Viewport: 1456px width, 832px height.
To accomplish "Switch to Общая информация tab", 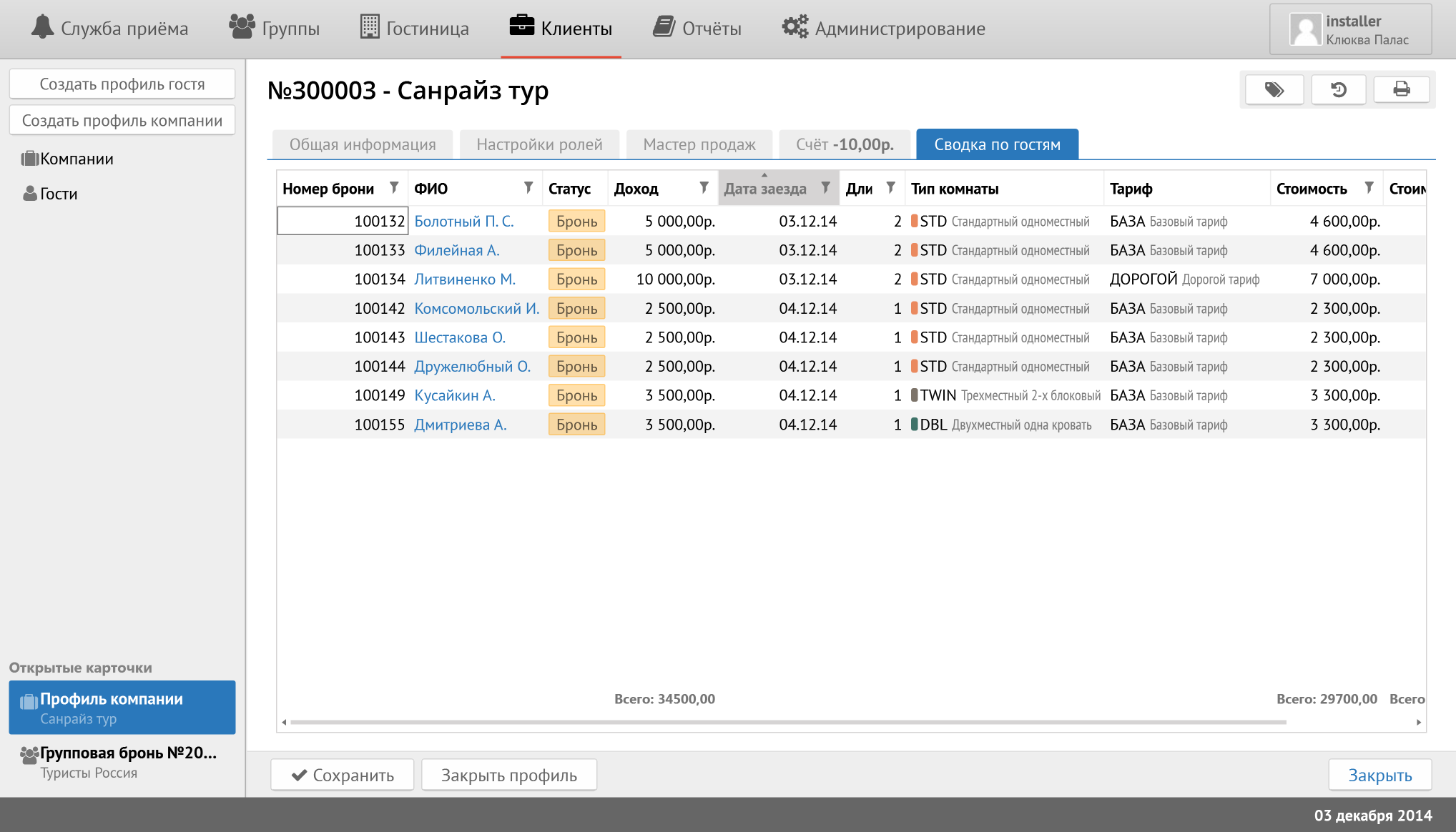I will tap(363, 144).
